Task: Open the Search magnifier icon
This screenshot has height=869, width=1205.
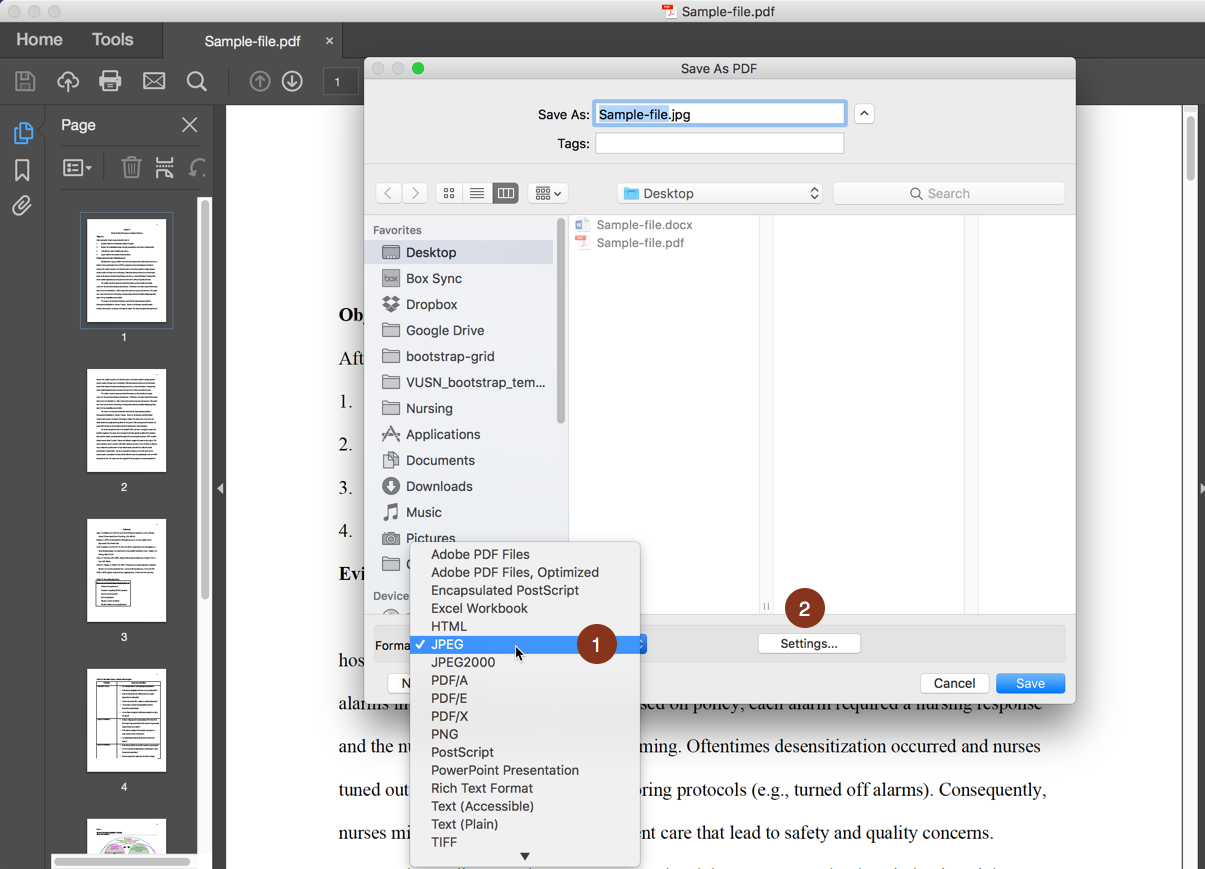Action: pos(196,81)
